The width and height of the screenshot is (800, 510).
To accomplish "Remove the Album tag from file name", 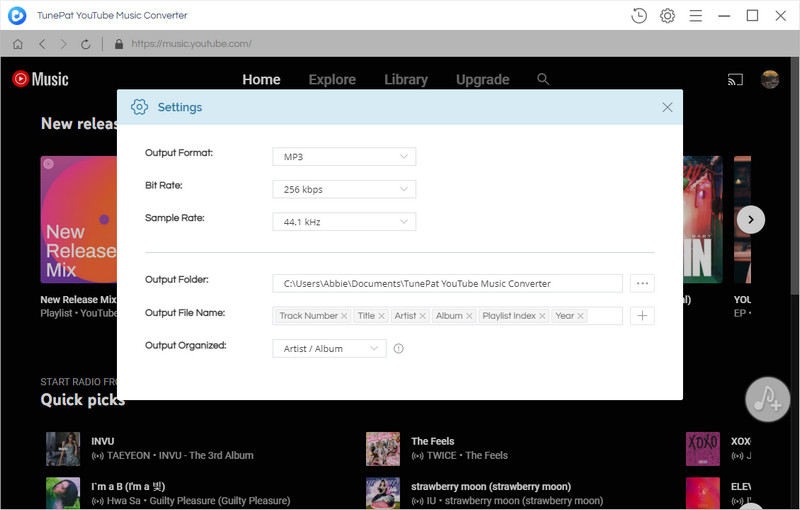I will pyautogui.click(x=469, y=316).
